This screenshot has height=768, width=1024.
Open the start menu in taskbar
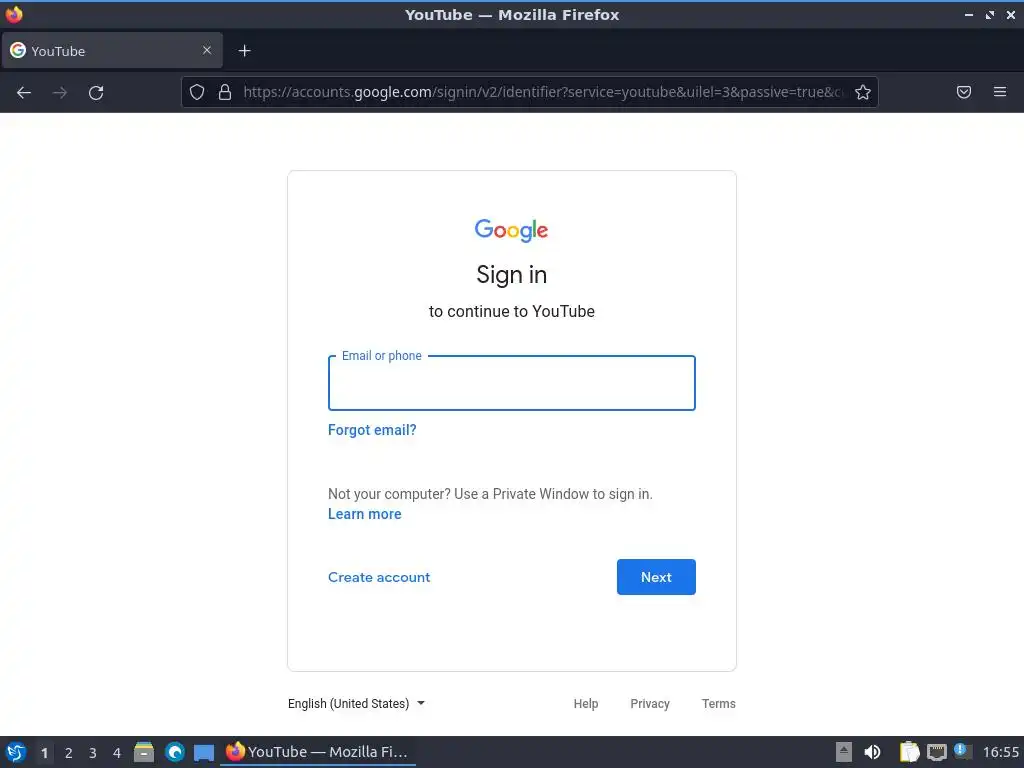(x=16, y=752)
